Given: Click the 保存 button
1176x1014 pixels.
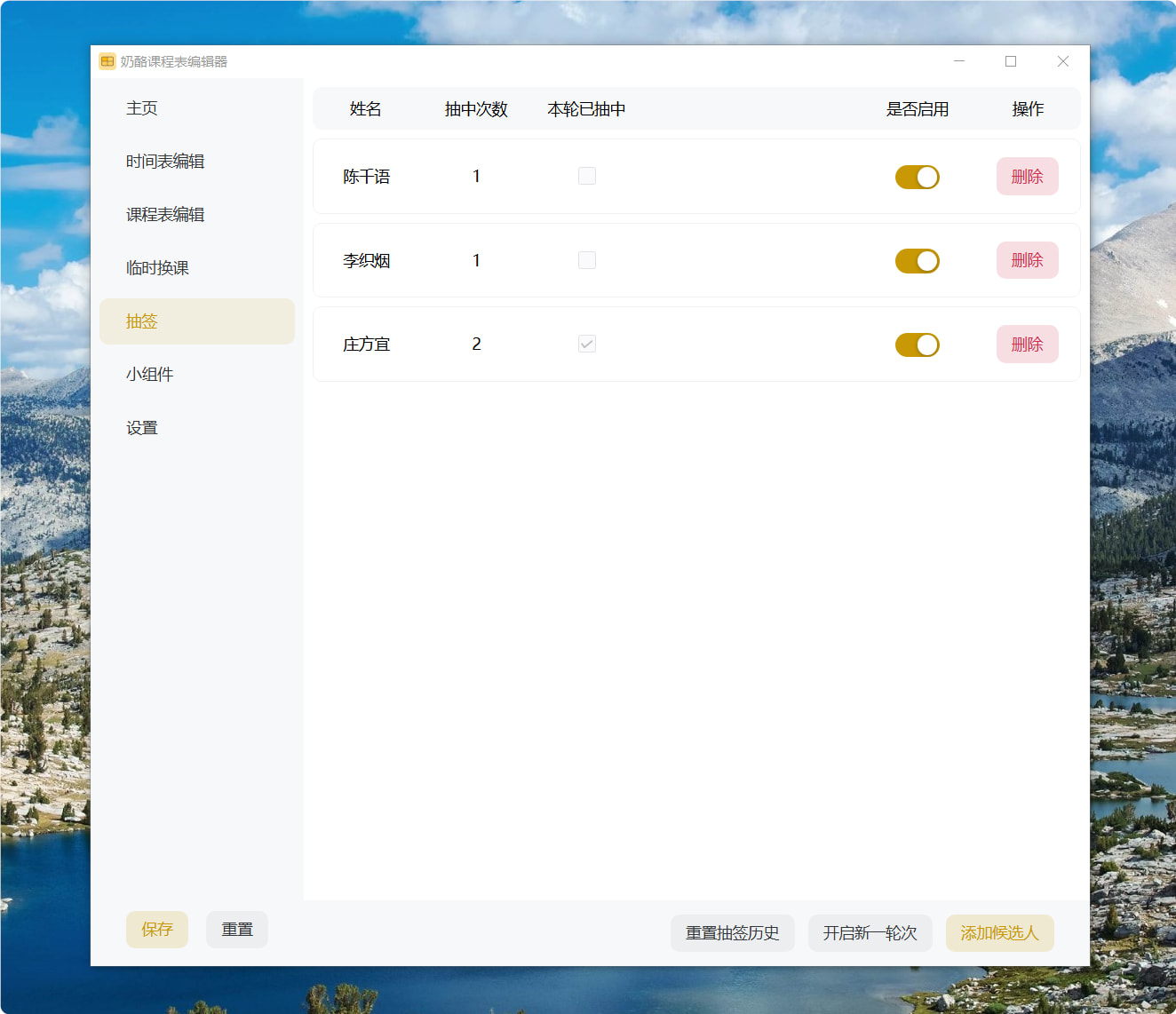Looking at the screenshot, I should click(157, 930).
